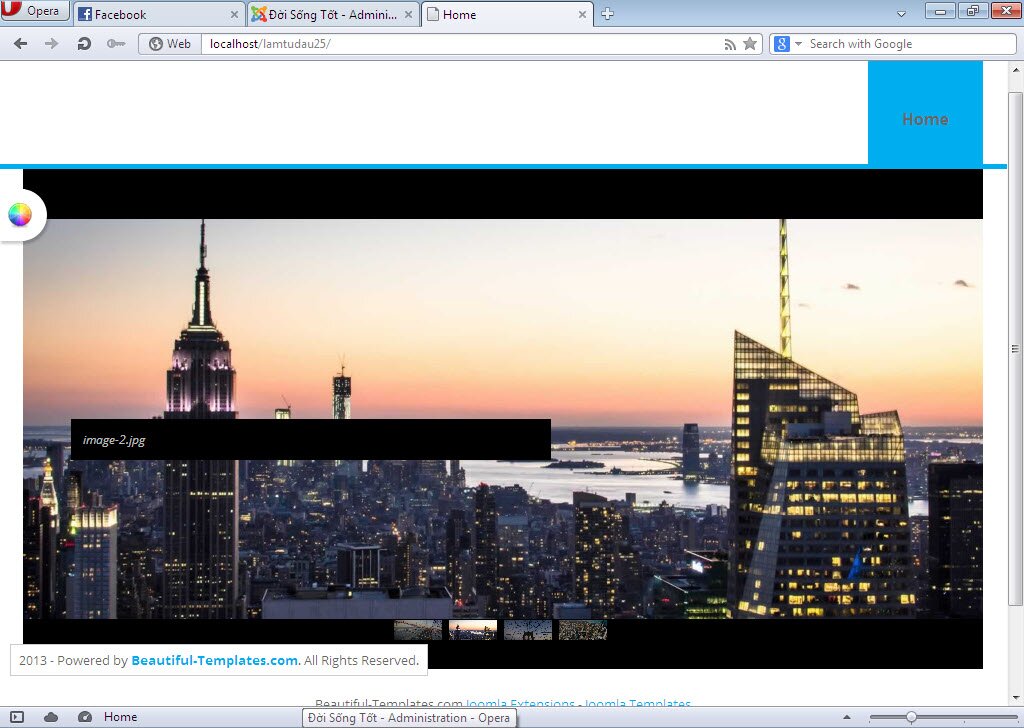Click the RSS feed icon in the address bar
The image size is (1024, 728).
point(731,43)
